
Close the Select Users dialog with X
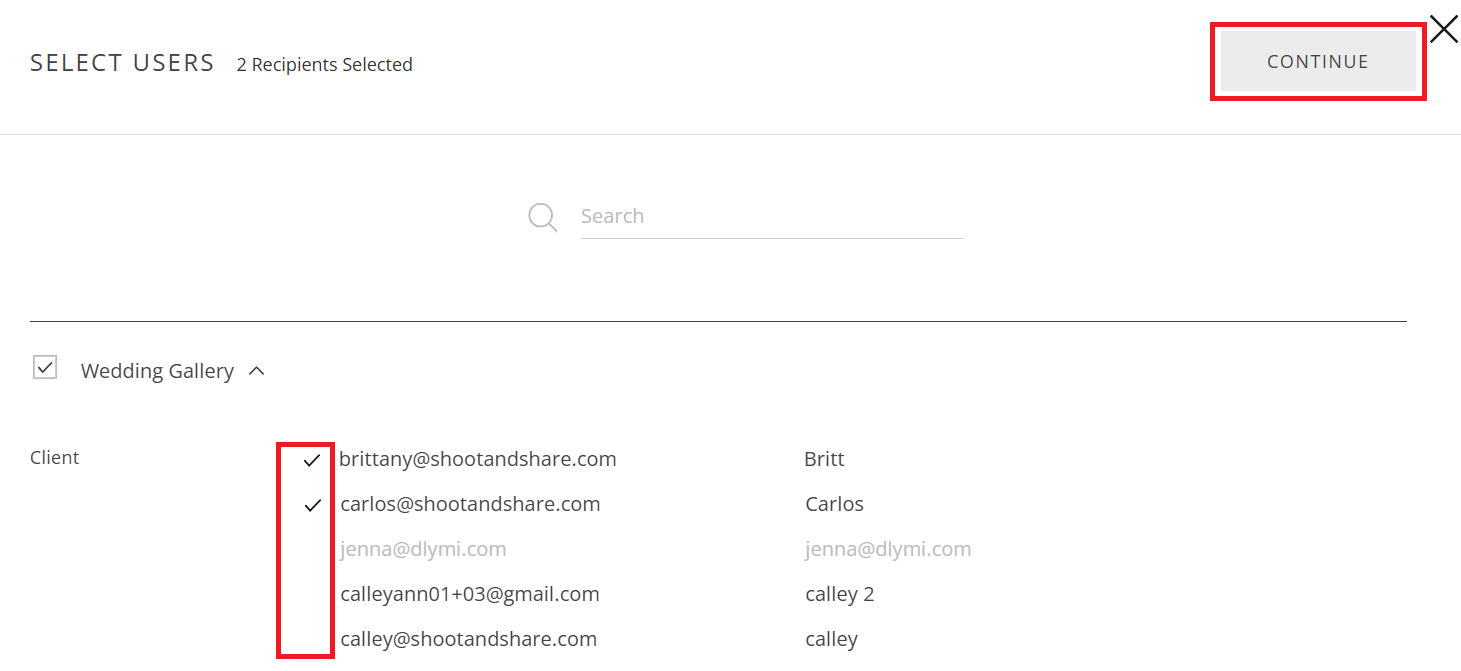coord(1443,29)
